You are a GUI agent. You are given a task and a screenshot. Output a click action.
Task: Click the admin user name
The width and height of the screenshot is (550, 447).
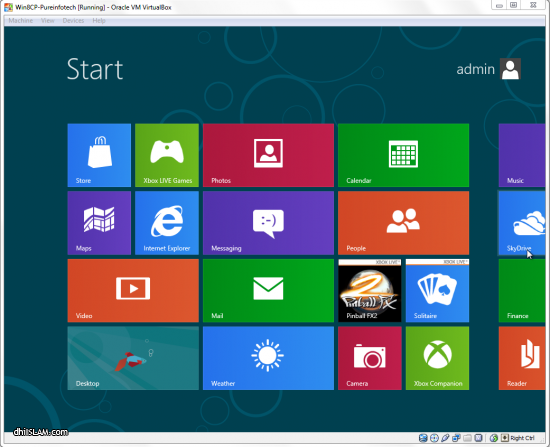click(475, 69)
